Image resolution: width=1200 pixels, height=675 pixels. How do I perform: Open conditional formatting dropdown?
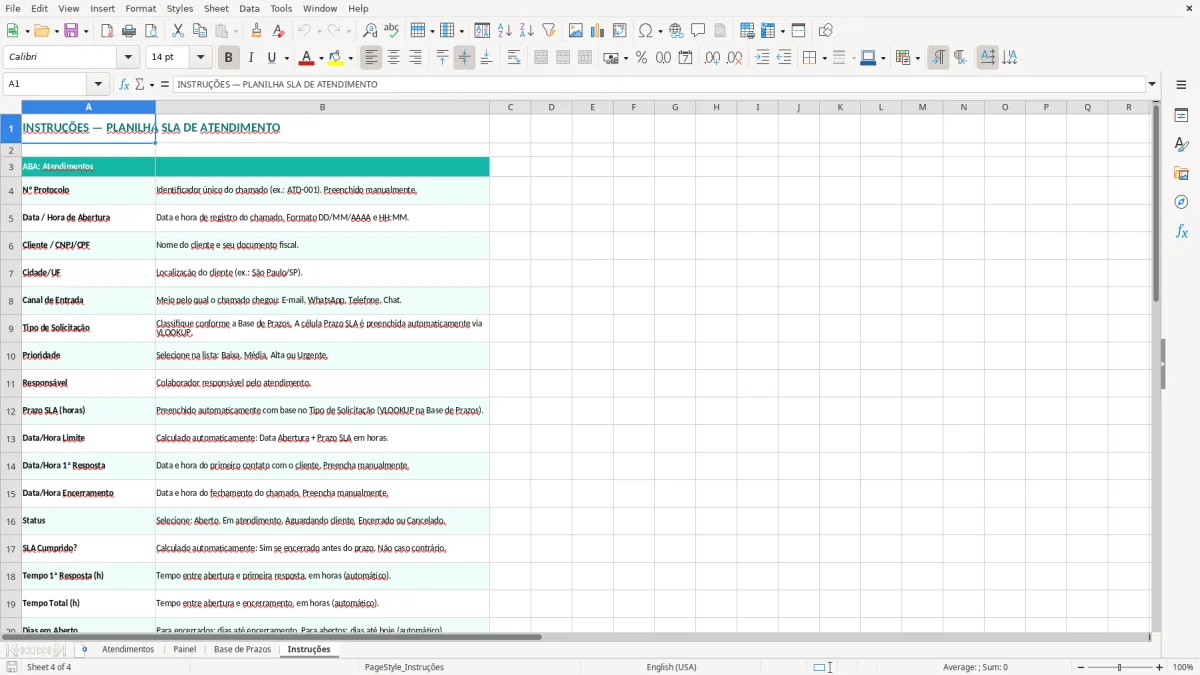point(917,58)
